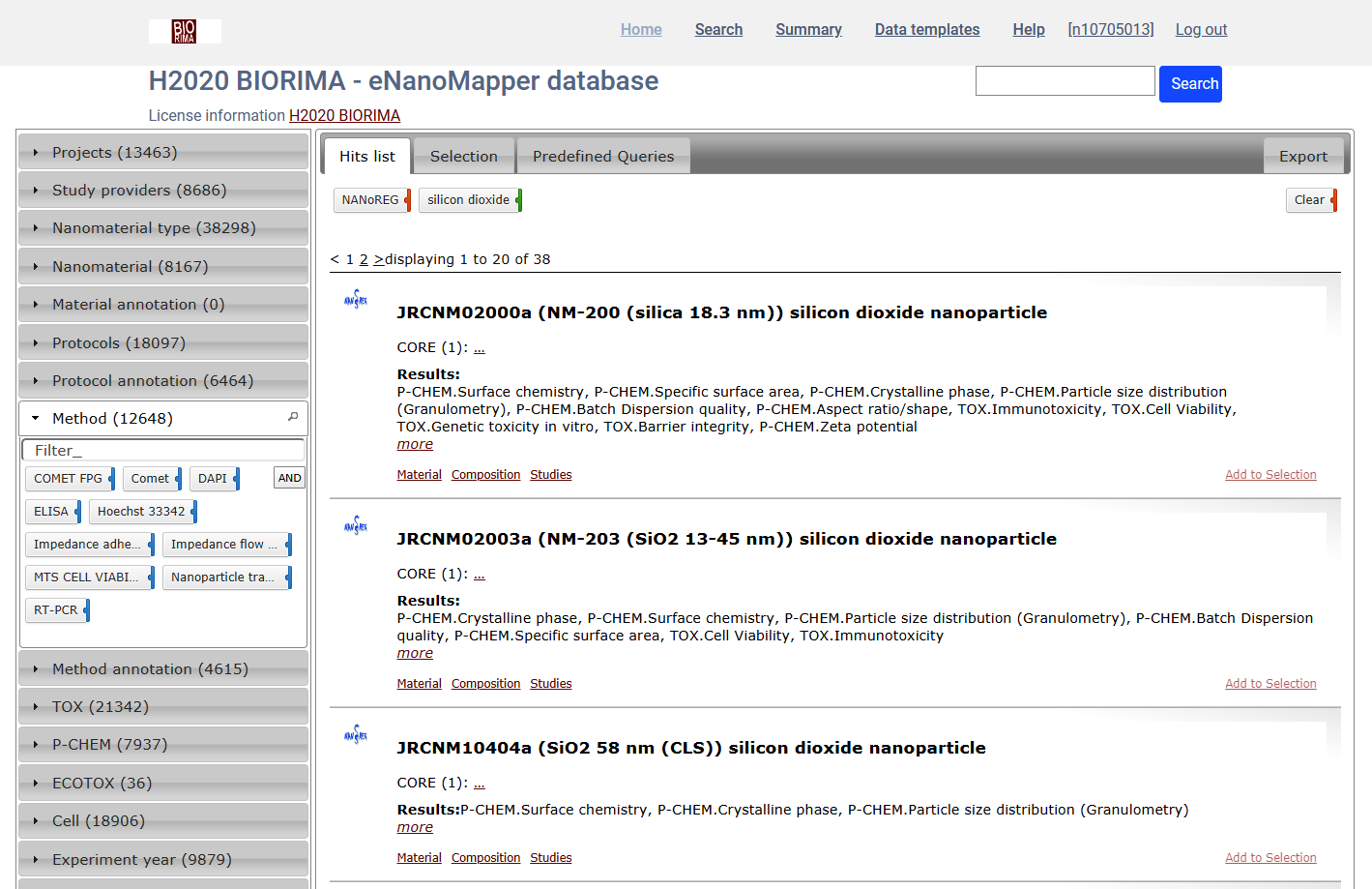Click NANoREG logo beside JRCNM02000a result

coord(356,300)
